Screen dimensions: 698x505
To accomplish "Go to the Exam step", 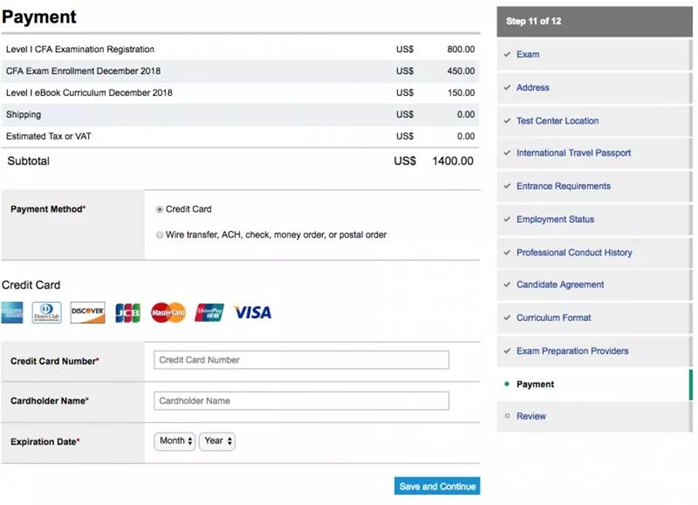I will tap(528, 55).
